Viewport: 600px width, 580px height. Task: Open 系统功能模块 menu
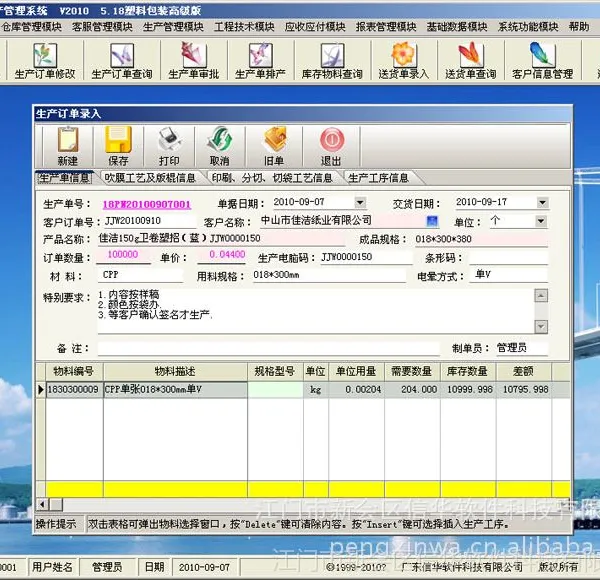pos(528,27)
